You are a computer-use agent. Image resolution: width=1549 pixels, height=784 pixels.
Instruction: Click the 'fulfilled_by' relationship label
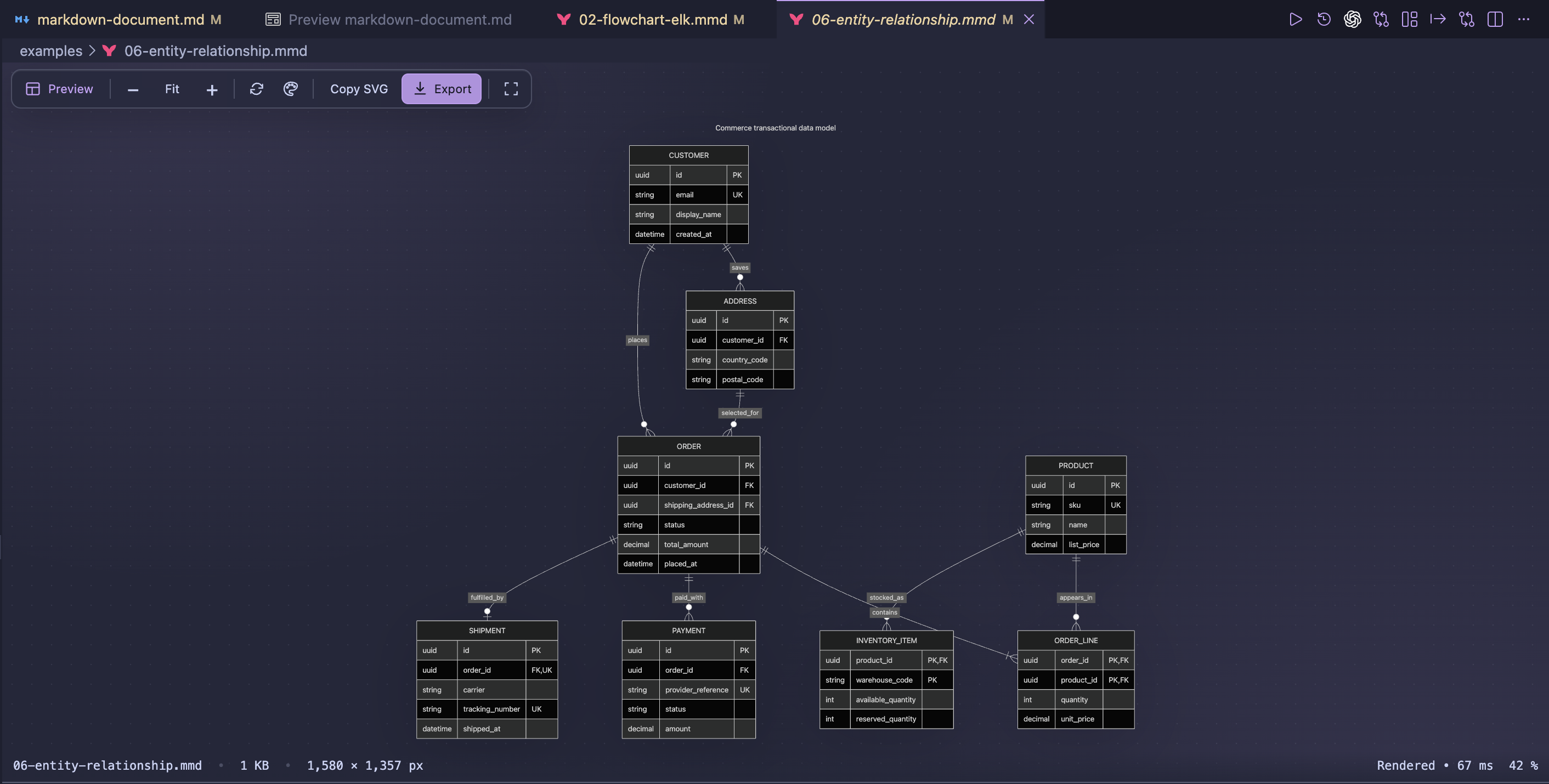pyautogui.click(x=487, y=597)
